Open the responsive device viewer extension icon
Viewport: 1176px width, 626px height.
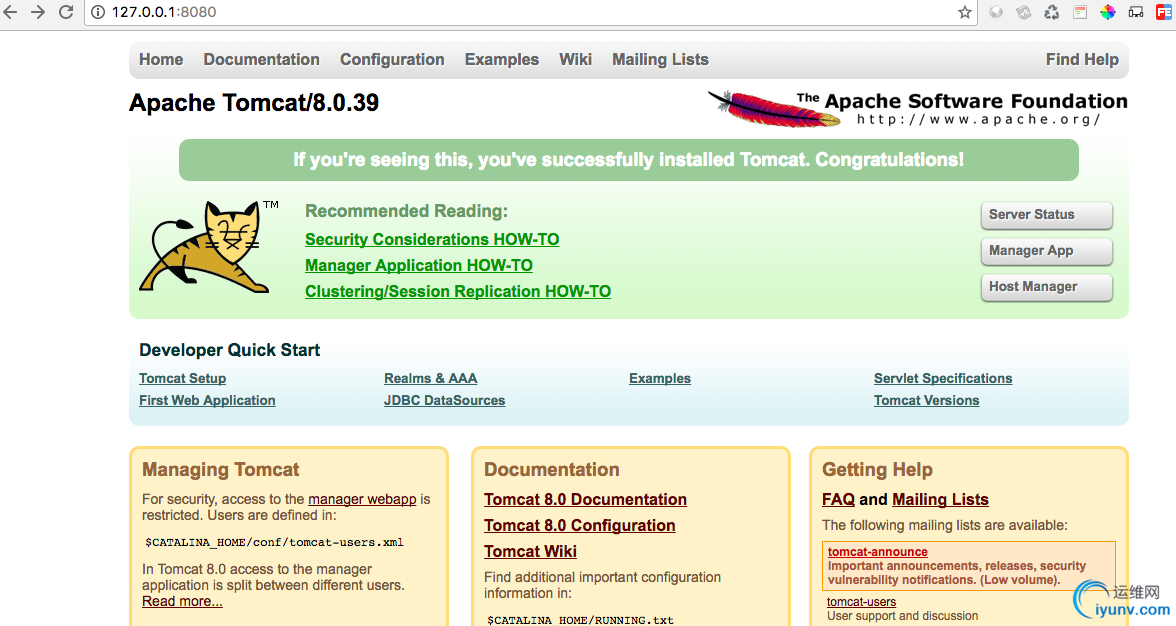point(1136,12)
